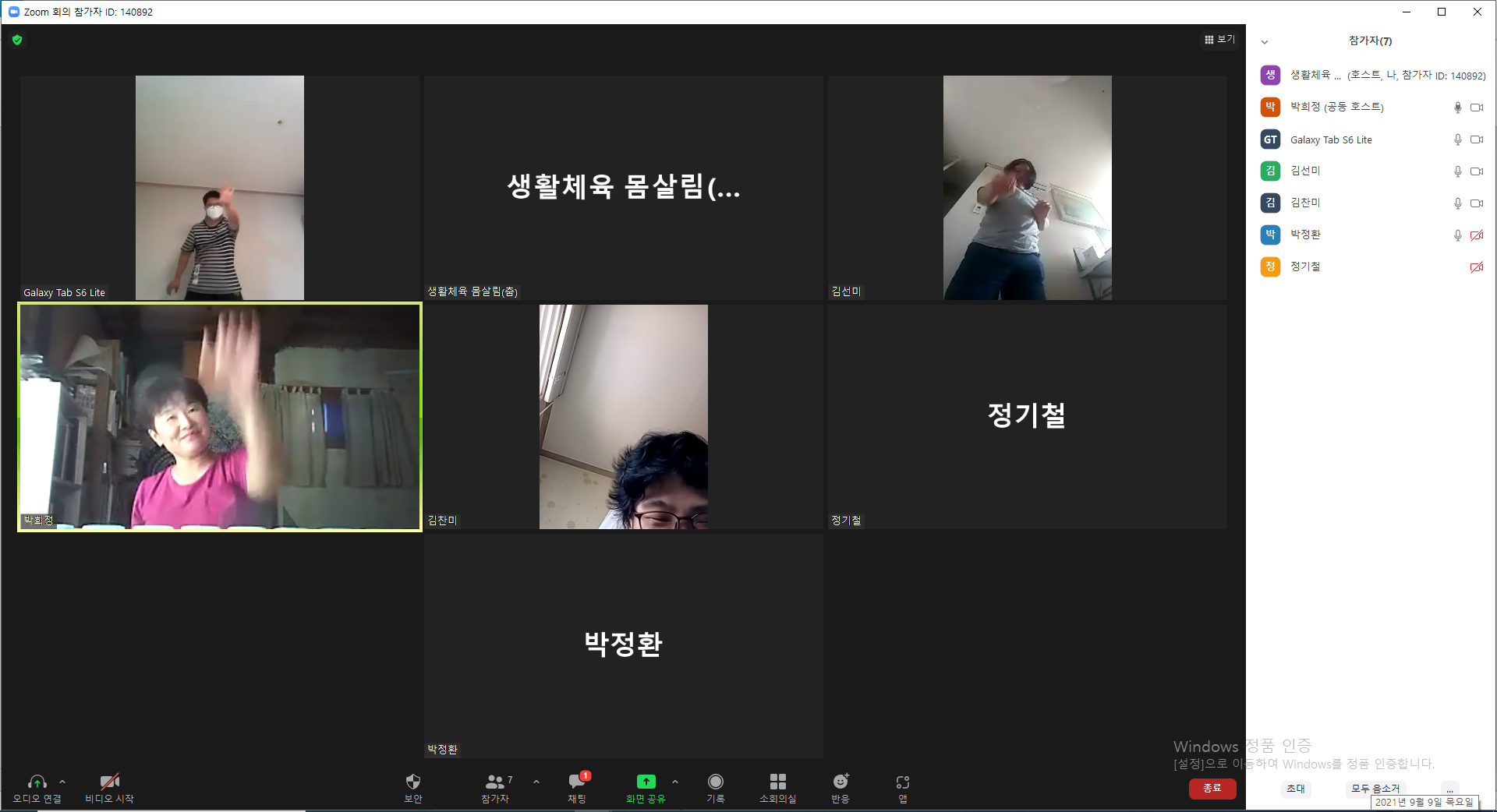
Task: Click the green encryption shield icon
Action: tap(17, 40)
